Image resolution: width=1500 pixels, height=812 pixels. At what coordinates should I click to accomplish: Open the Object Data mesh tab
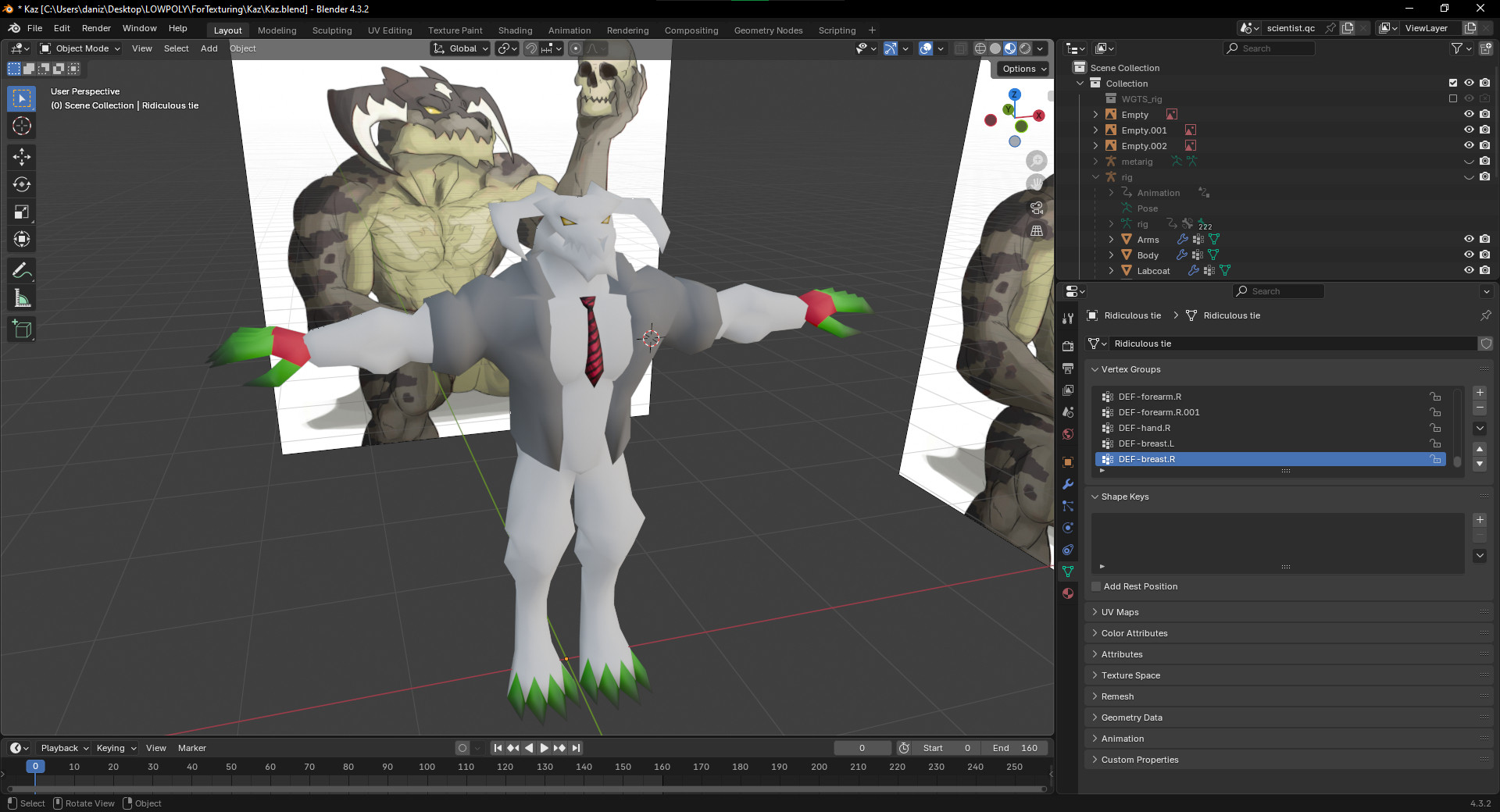pyautogui.click(x=1068, y=572)
